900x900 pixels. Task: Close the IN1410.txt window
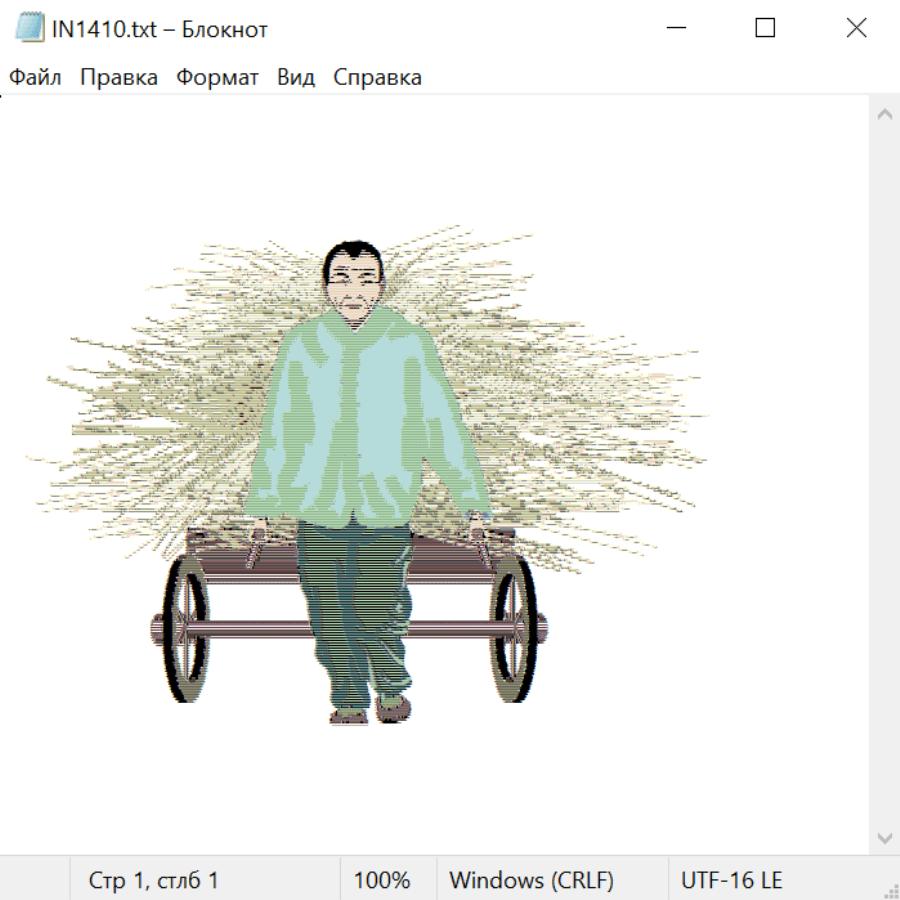[x=856, y=29]
